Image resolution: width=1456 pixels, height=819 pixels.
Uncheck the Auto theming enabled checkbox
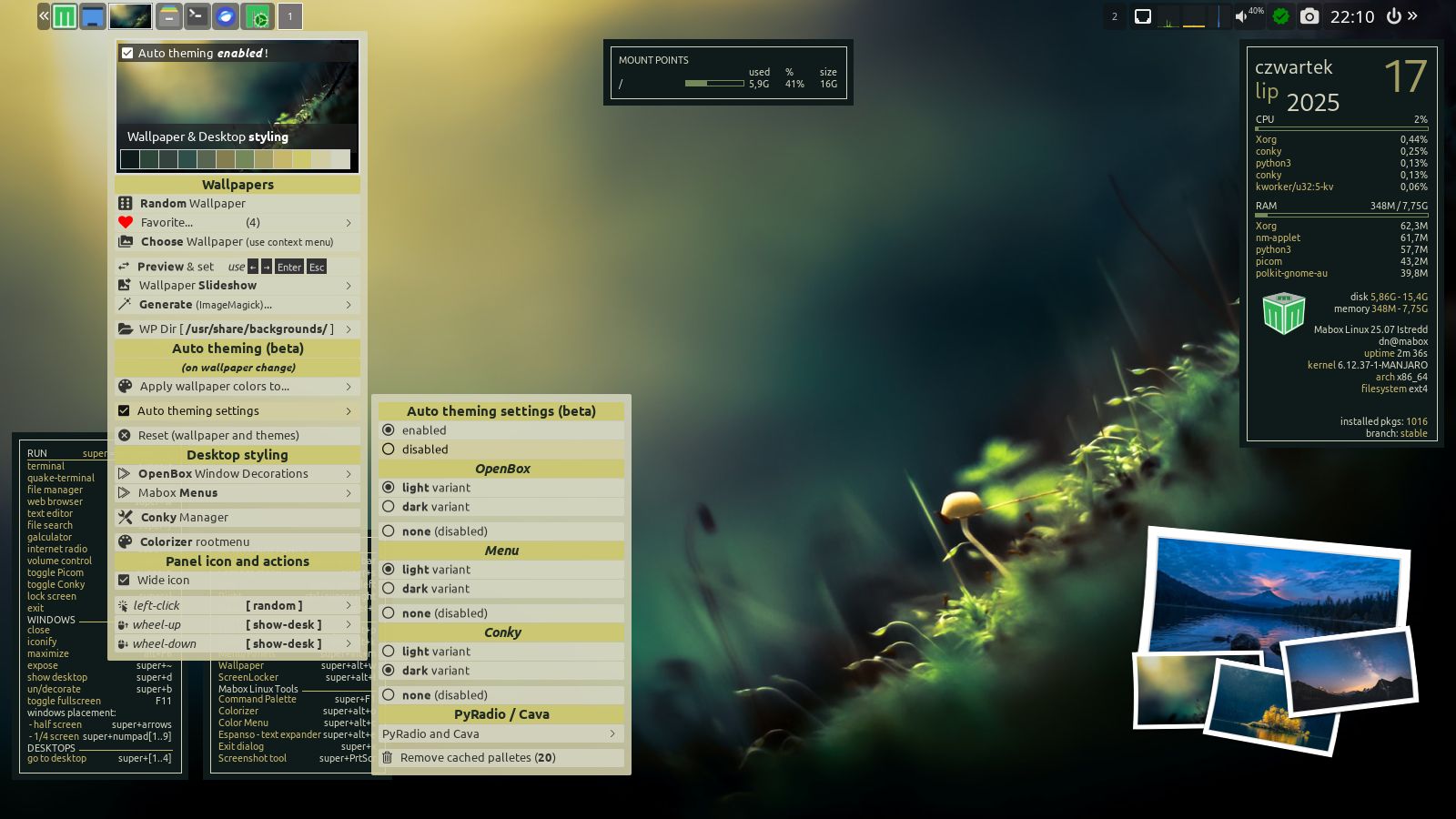click(127, 54)
